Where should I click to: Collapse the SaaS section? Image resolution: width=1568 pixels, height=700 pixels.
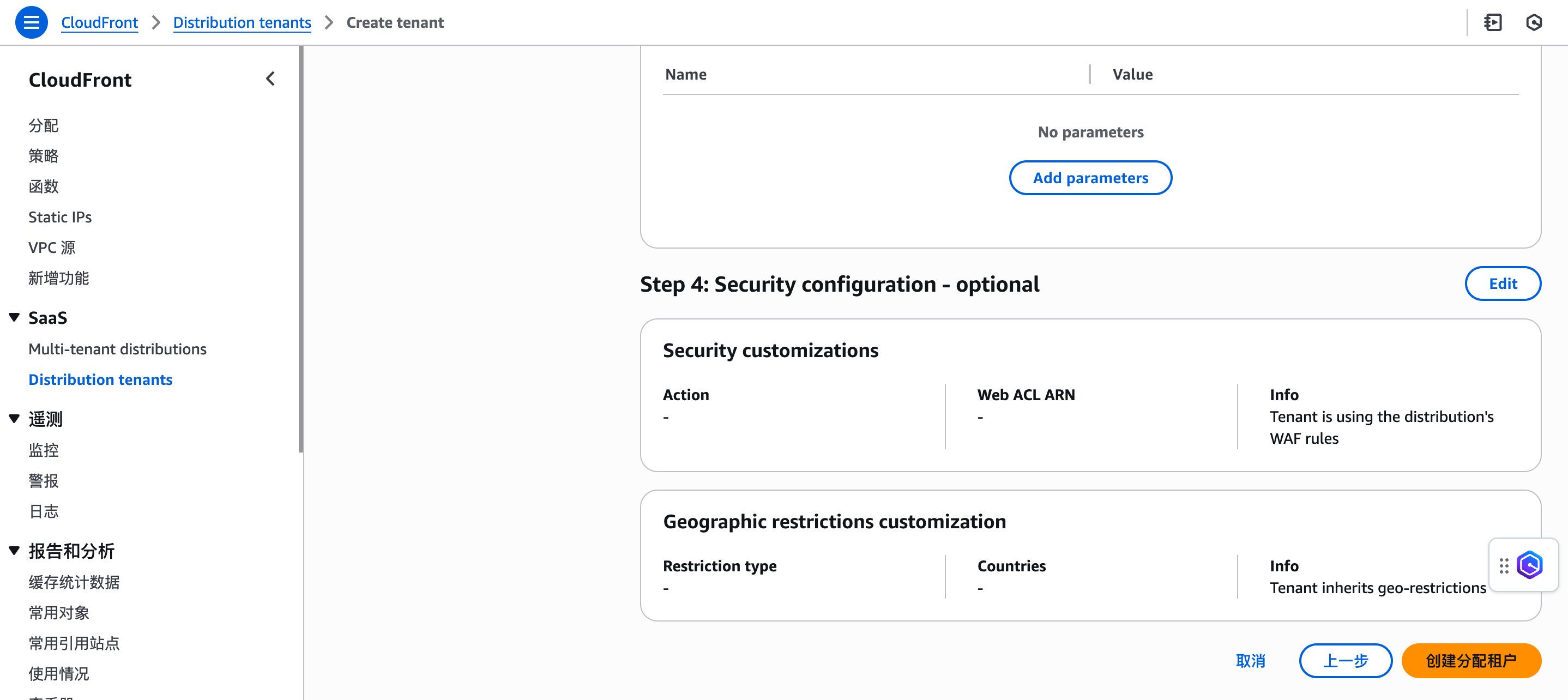15,317
